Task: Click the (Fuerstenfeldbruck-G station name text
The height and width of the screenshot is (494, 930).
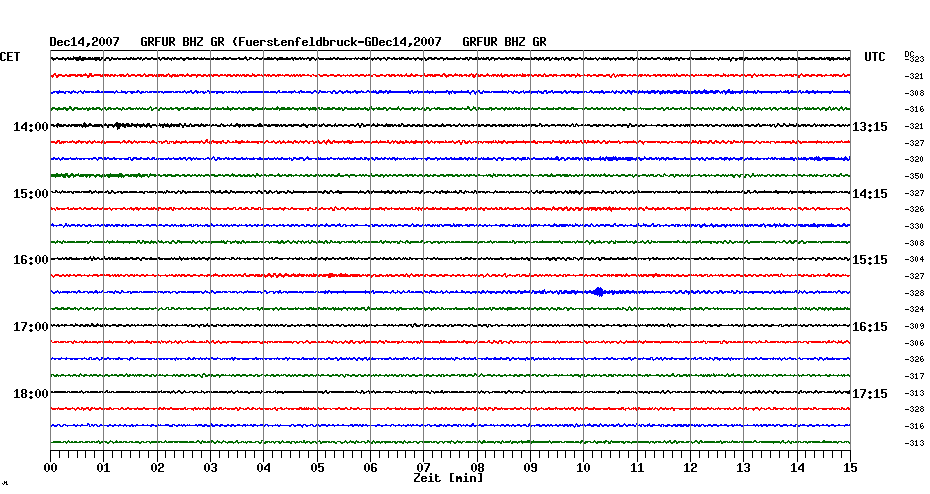Action: click(x=302, y=42)
